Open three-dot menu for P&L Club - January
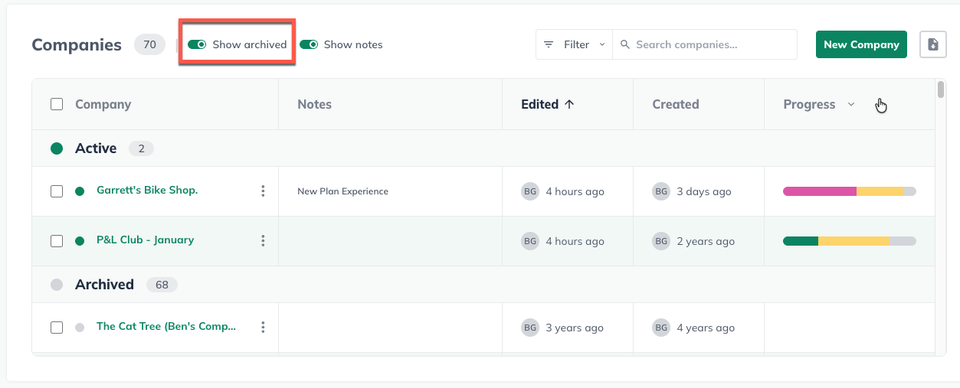This screenshot has width=960, height=388. pos(263,241)
